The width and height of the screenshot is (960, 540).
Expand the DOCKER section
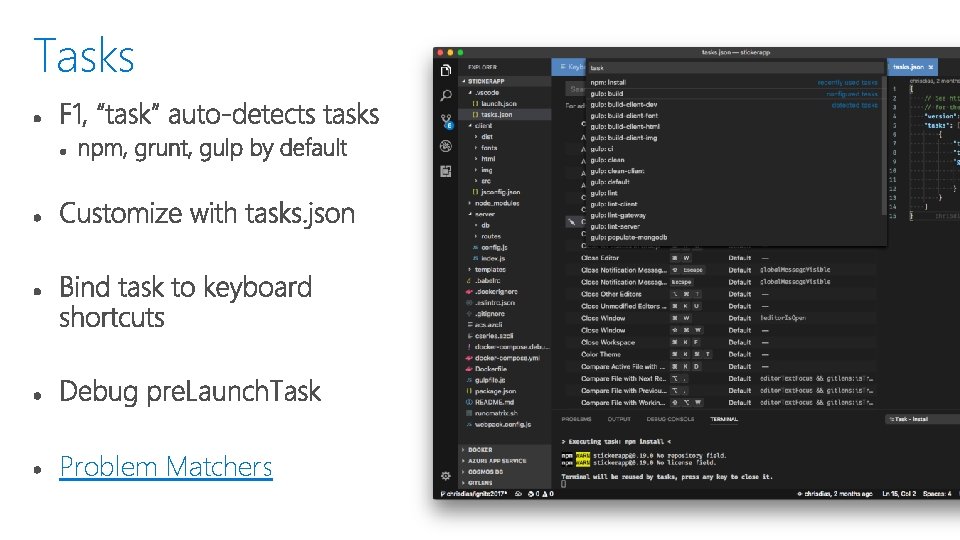pos(478,449)
